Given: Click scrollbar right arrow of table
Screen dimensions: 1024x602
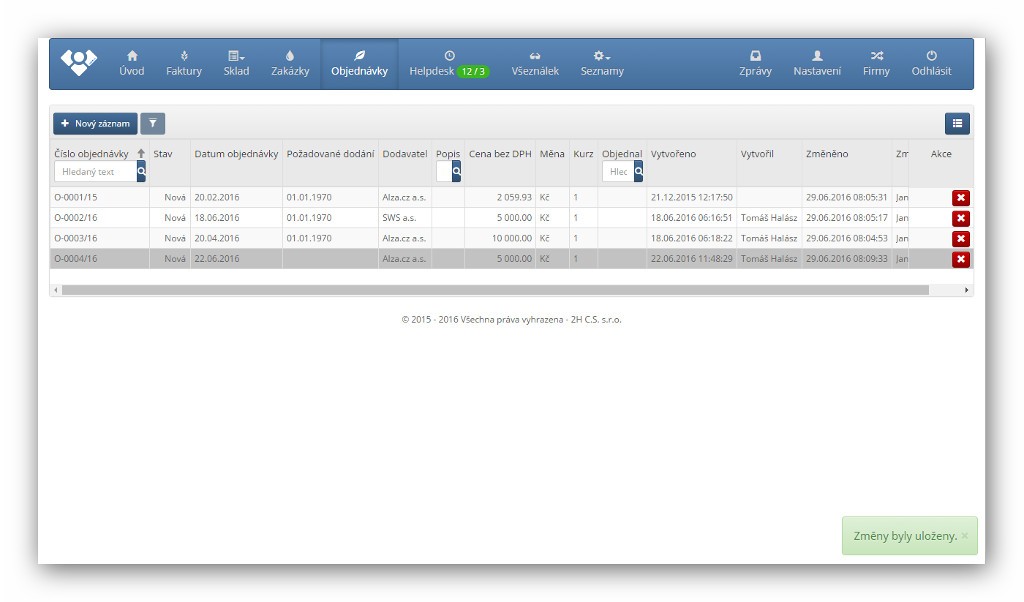Looking at the screenshot, I should click(966, 290).
